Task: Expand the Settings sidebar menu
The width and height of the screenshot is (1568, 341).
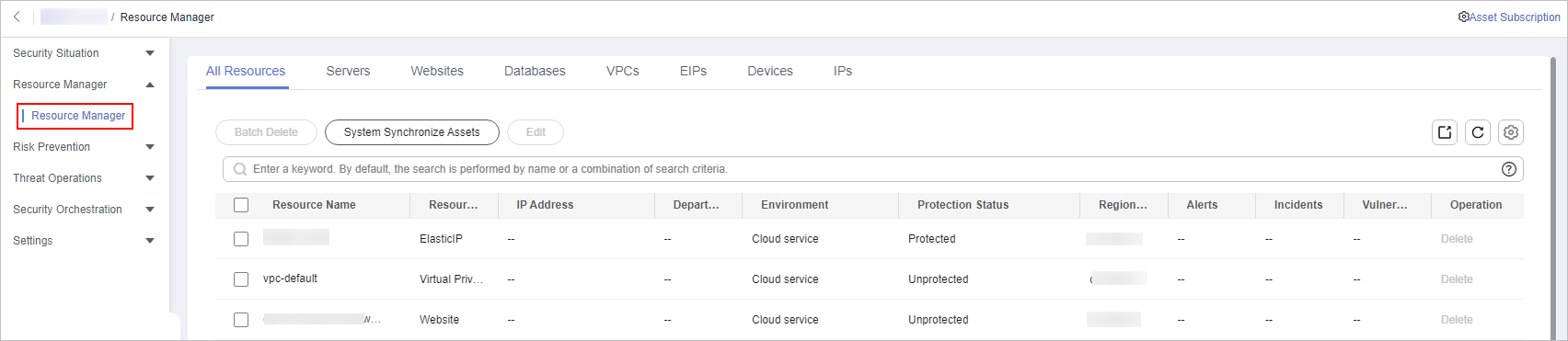Action: pos(84,241)
